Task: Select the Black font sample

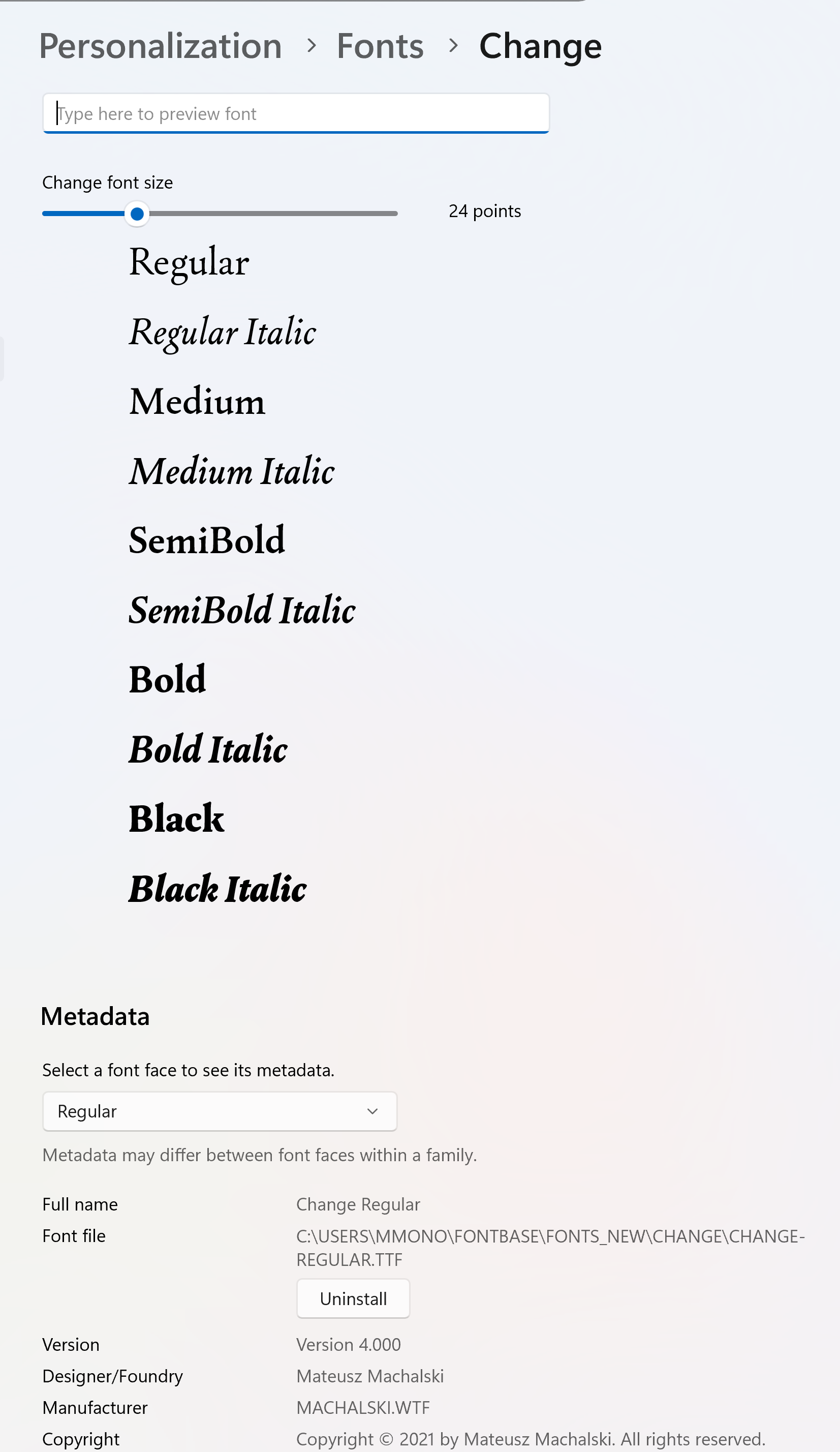Action: coord(176,819)
